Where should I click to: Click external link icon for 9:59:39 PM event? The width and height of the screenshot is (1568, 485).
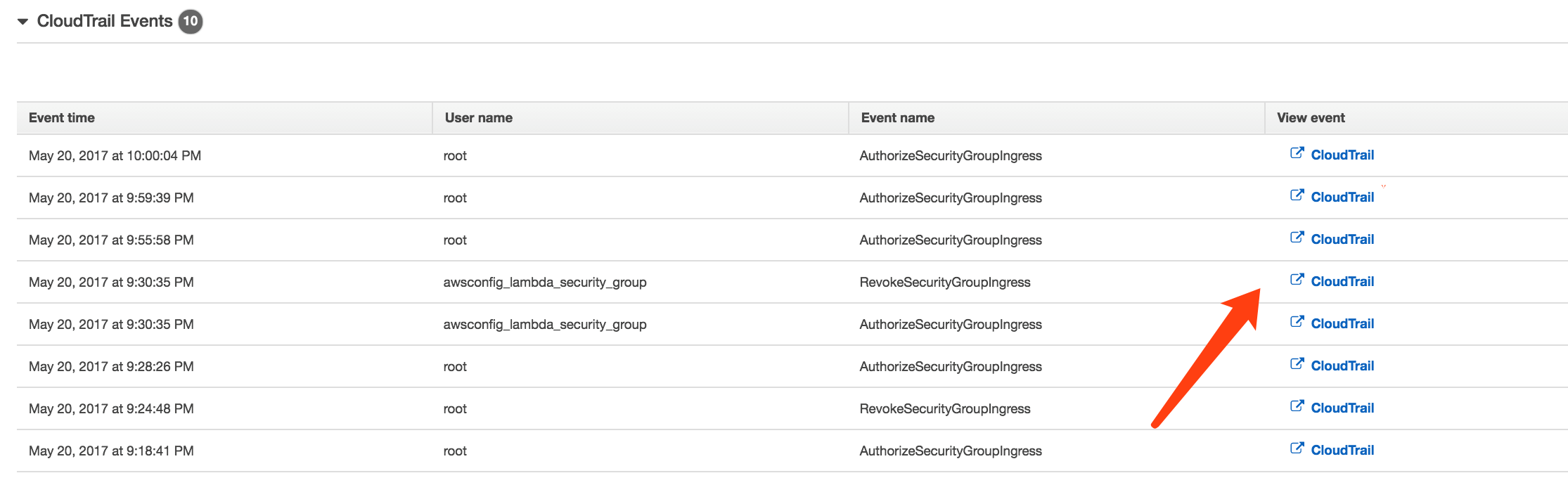point(1297,195)
